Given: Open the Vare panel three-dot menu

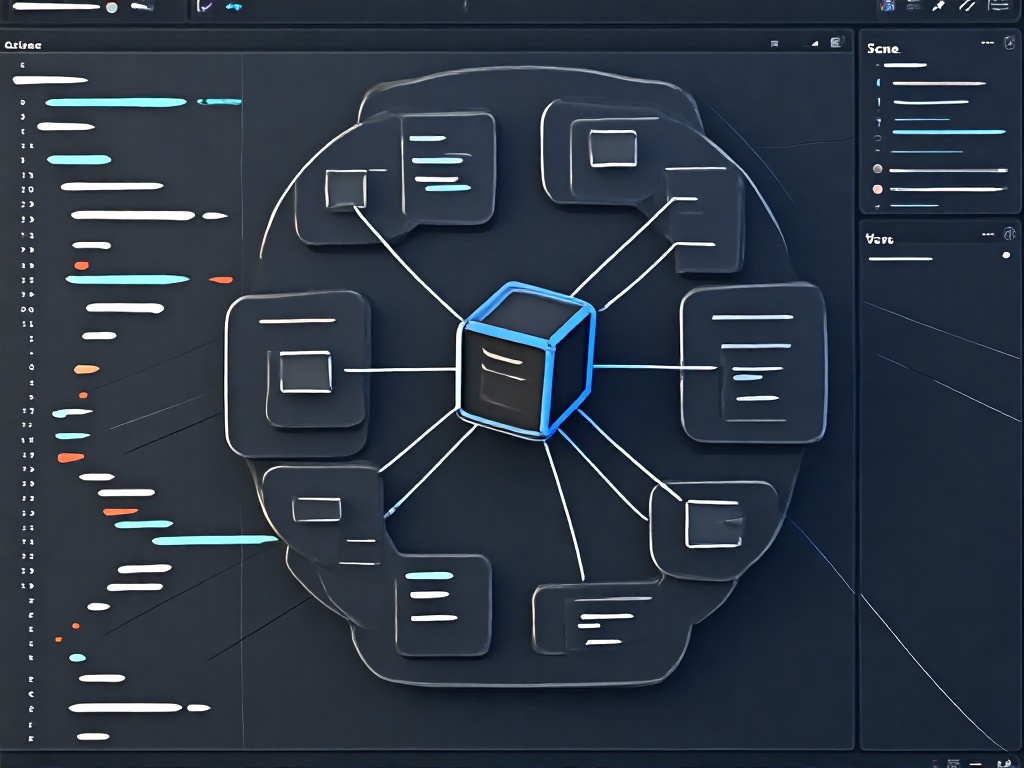Looking at the screenshot, I should pos(987,234).
